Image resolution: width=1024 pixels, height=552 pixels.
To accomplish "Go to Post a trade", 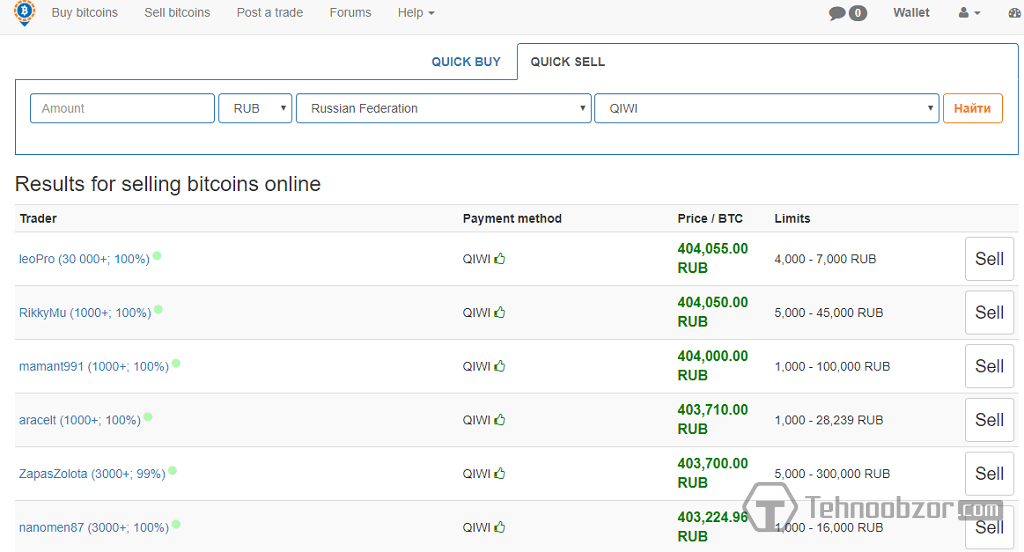I will click(x=270, y=12).
